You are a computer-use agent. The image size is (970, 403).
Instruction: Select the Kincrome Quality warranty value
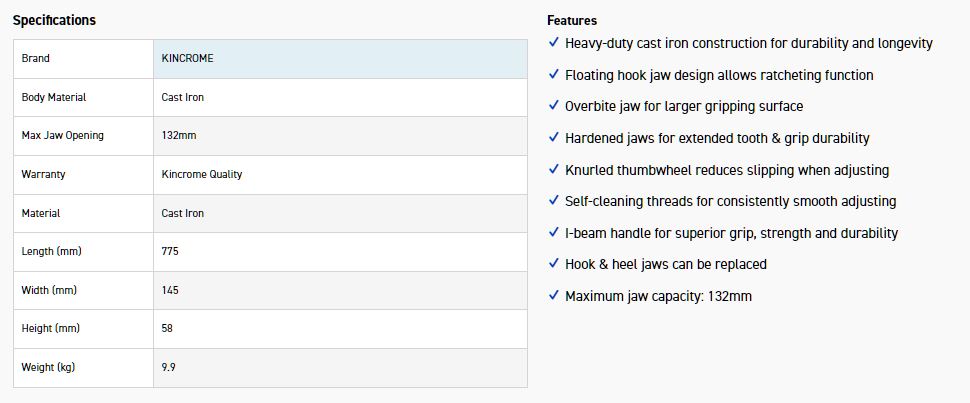pyautogui.click(x=202, y=174)
